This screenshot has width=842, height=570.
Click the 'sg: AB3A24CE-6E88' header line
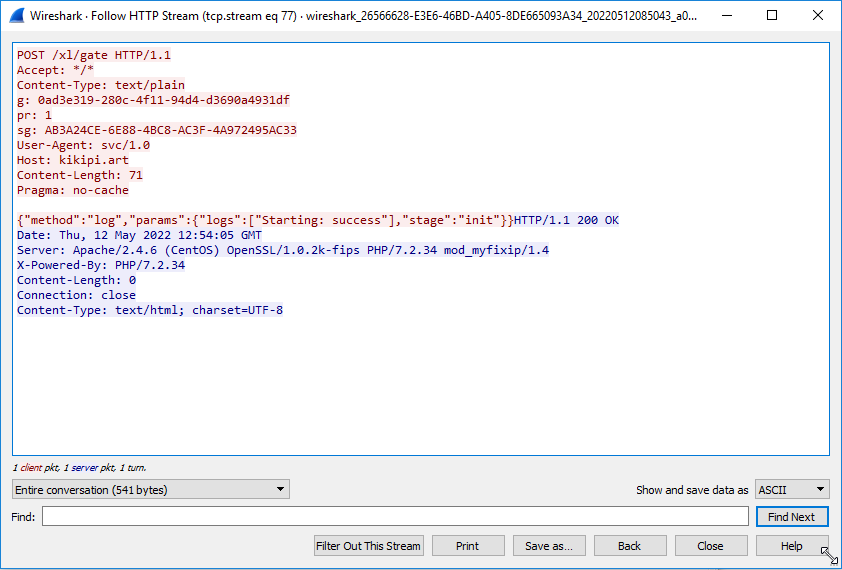[x=157, y=130]
